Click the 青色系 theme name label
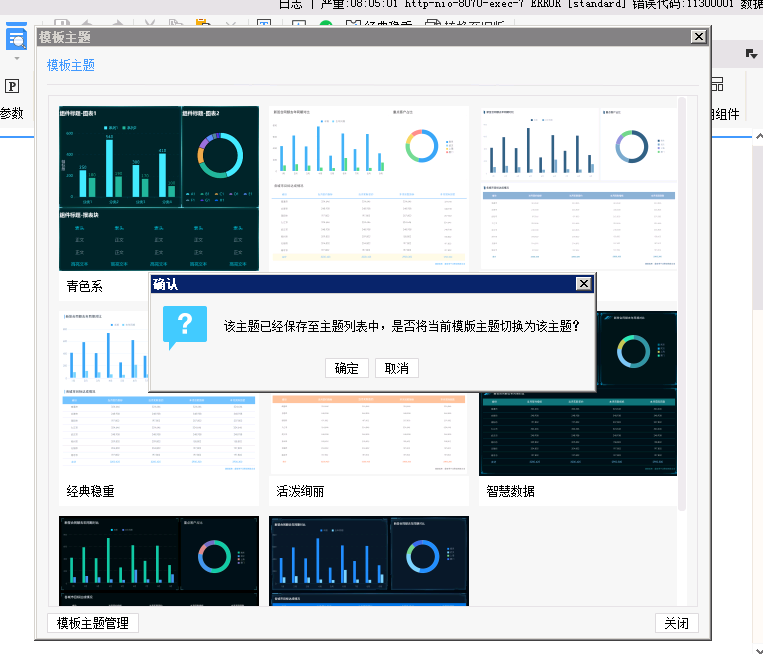 coord(85,286)
